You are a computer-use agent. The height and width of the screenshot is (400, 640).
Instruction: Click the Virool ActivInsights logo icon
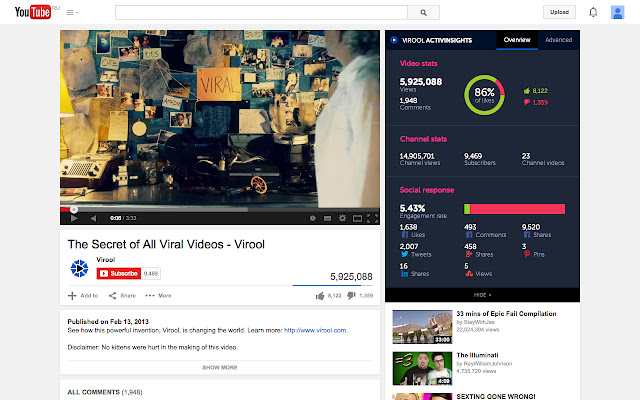point(394,40)
